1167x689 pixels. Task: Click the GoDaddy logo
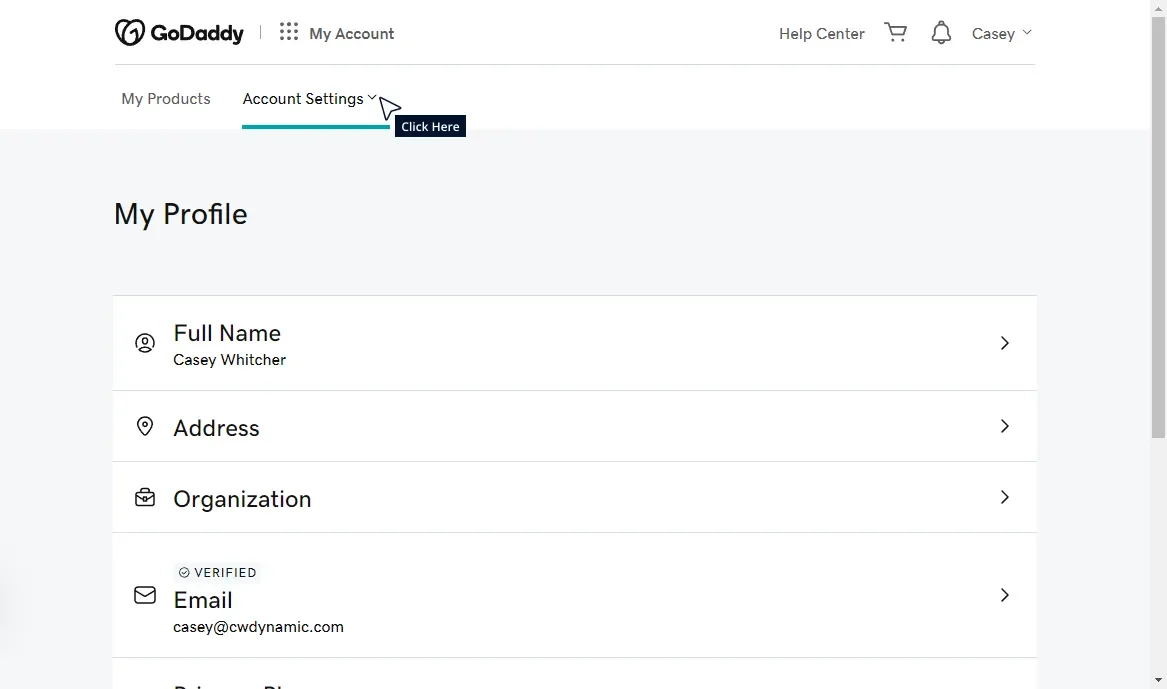pyautogui.click(x=180, y=31)
